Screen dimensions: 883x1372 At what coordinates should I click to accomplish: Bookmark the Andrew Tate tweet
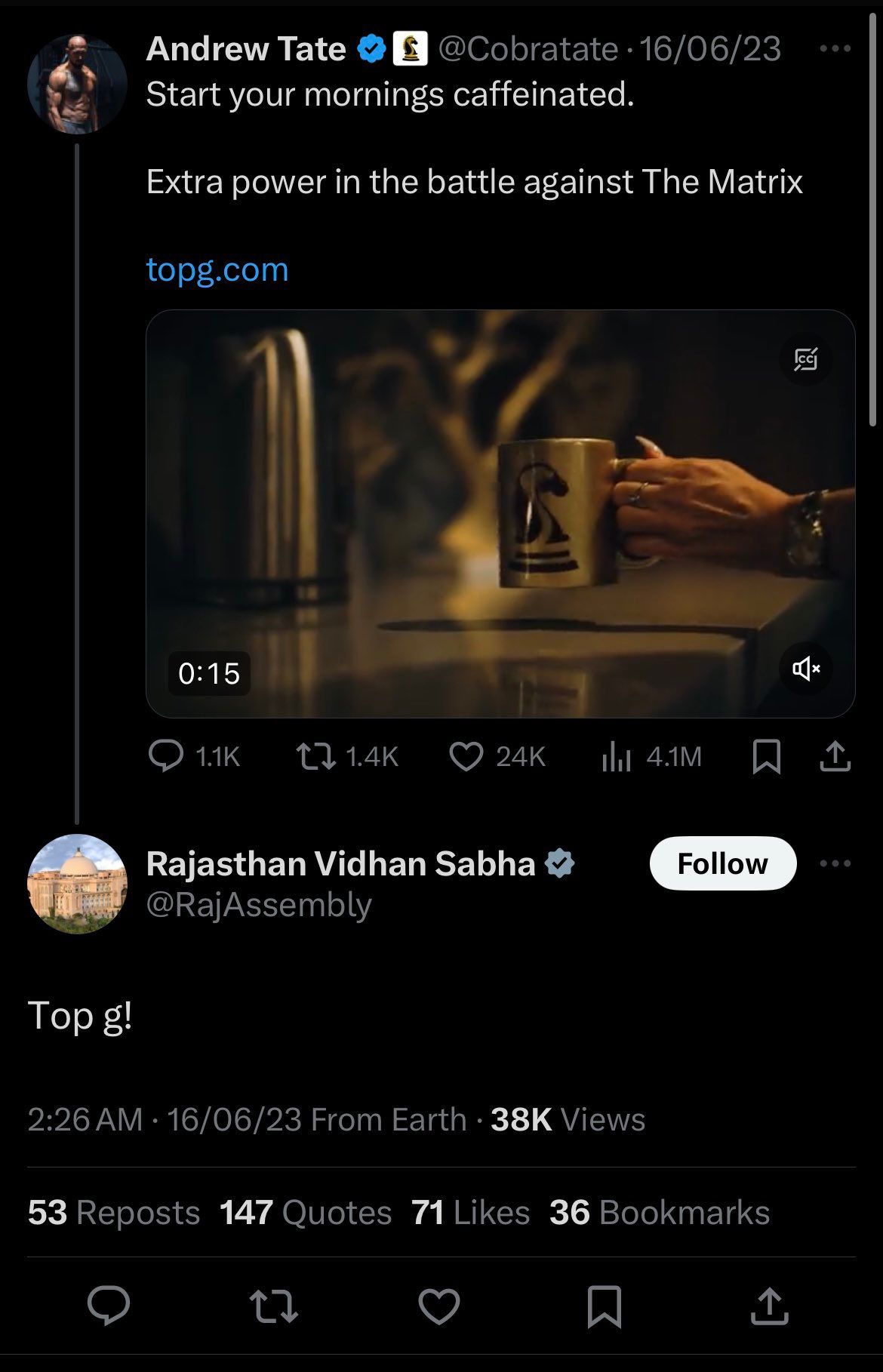click(767, 756)
